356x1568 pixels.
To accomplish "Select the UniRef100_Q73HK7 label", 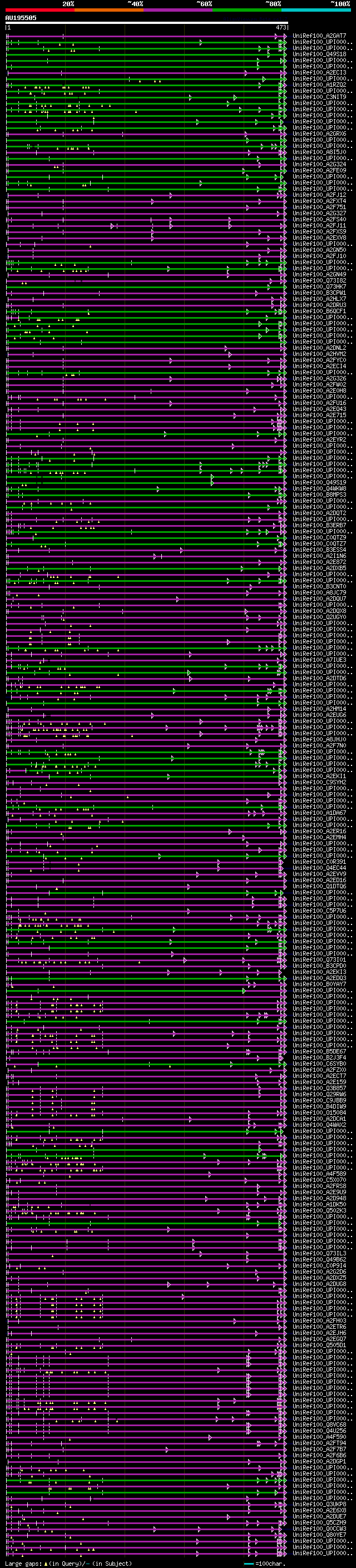I will point(319,286).
